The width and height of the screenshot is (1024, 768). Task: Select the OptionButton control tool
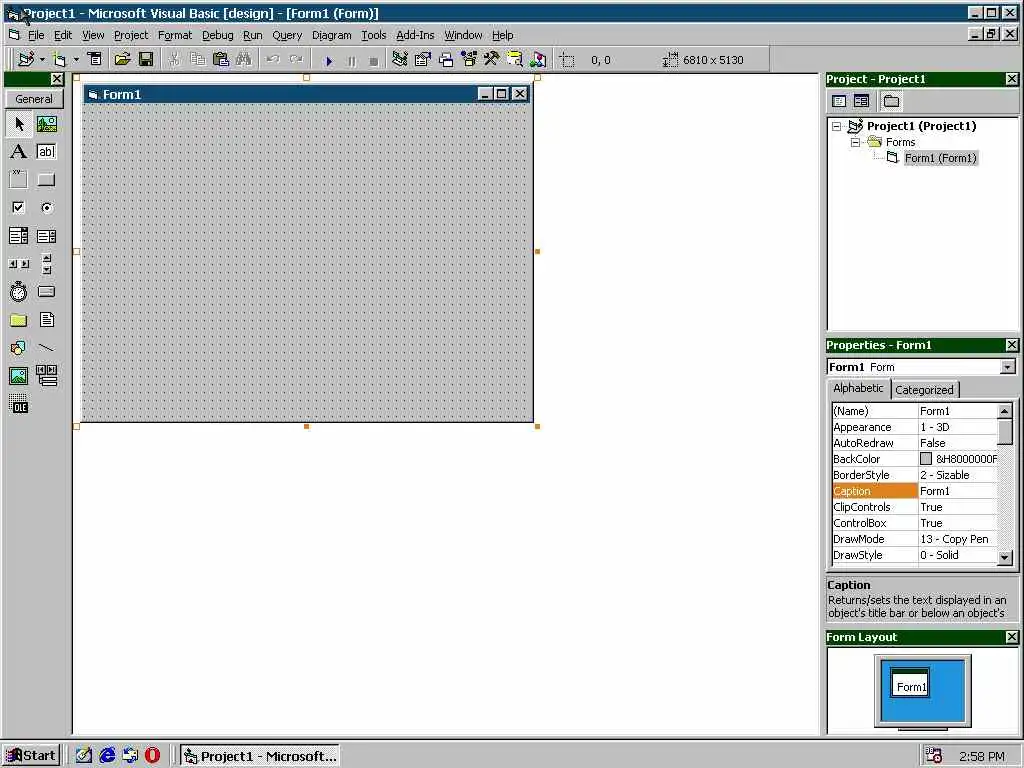point(46,208)
